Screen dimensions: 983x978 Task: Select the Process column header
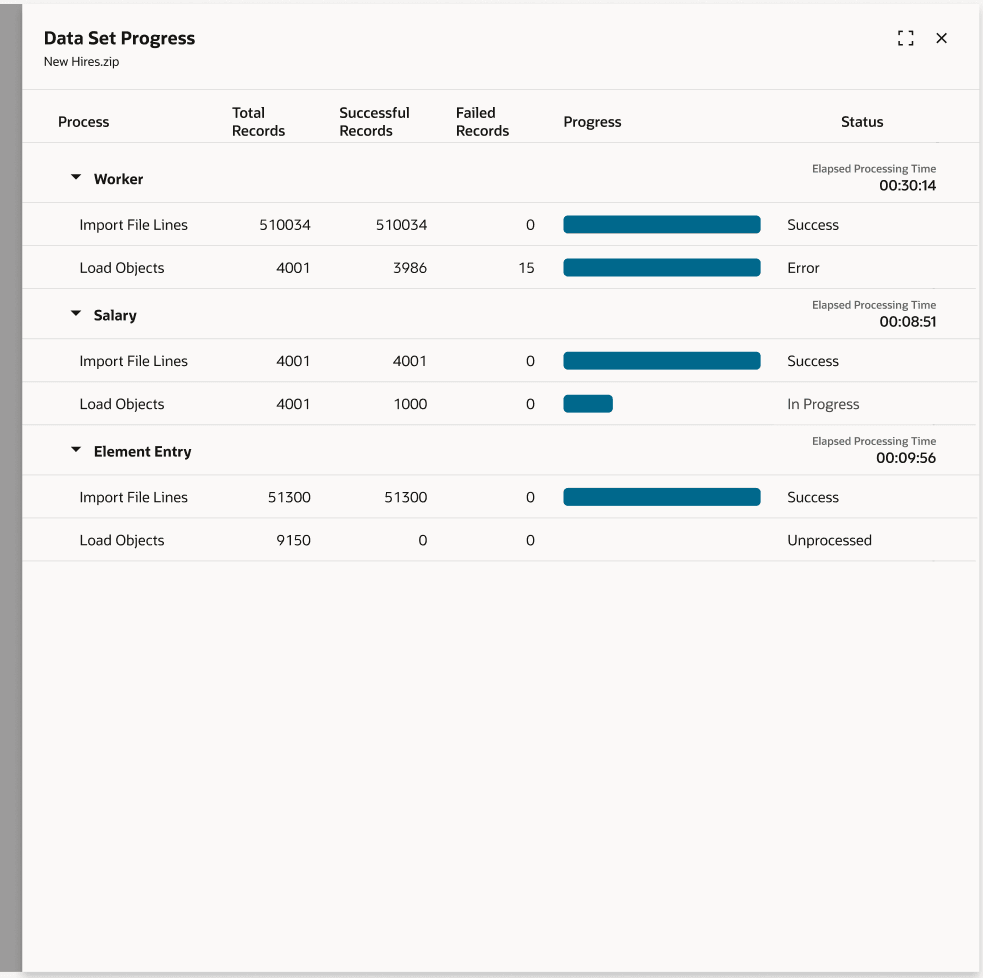pos(83,121)
